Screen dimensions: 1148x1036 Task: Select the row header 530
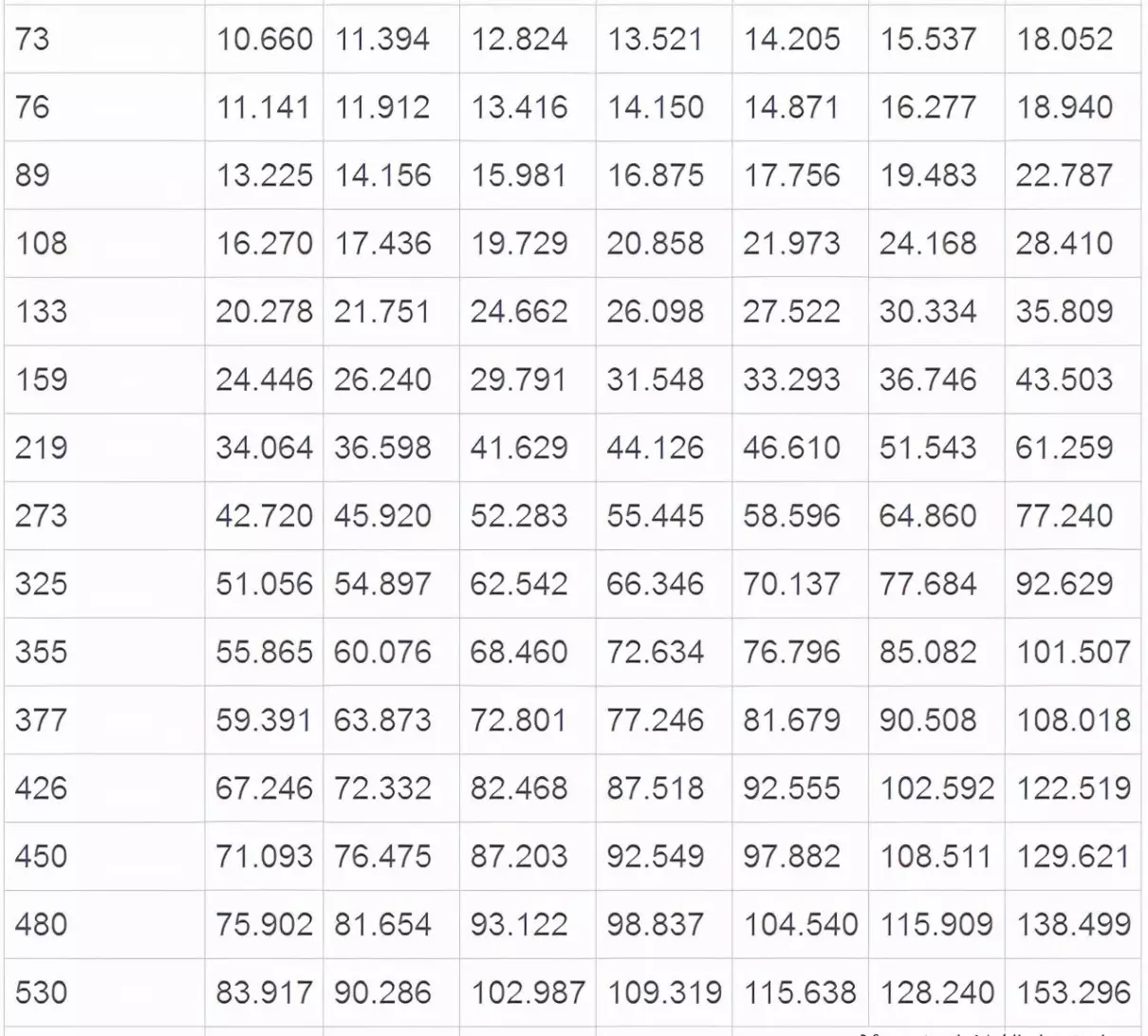104,993
